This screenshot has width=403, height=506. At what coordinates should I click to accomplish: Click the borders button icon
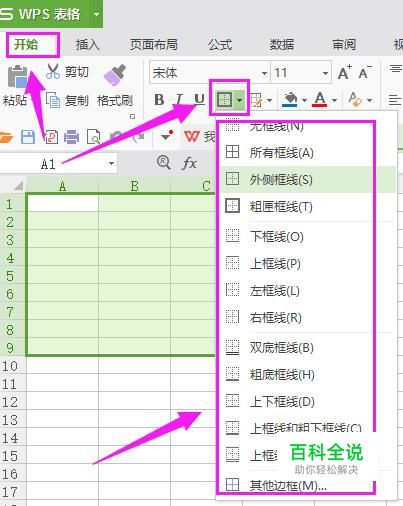tap(224, 99)
